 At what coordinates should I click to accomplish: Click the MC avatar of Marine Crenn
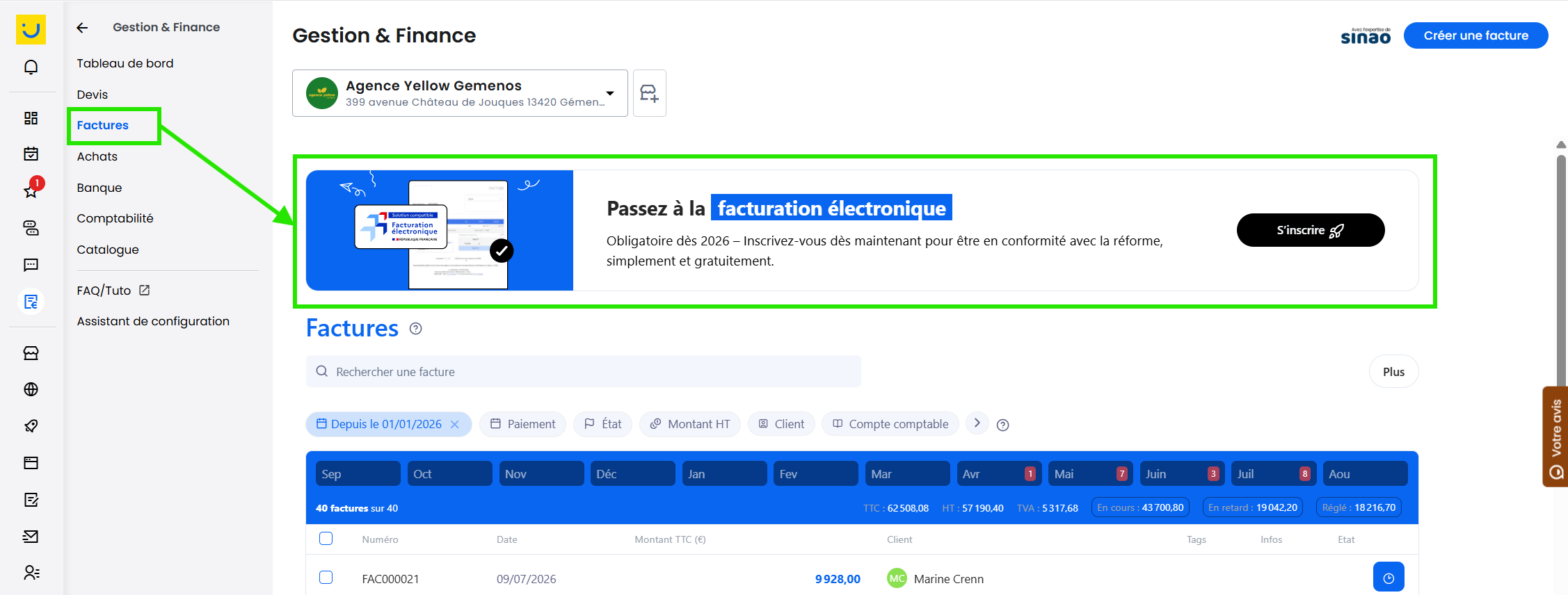pos(897,578)
